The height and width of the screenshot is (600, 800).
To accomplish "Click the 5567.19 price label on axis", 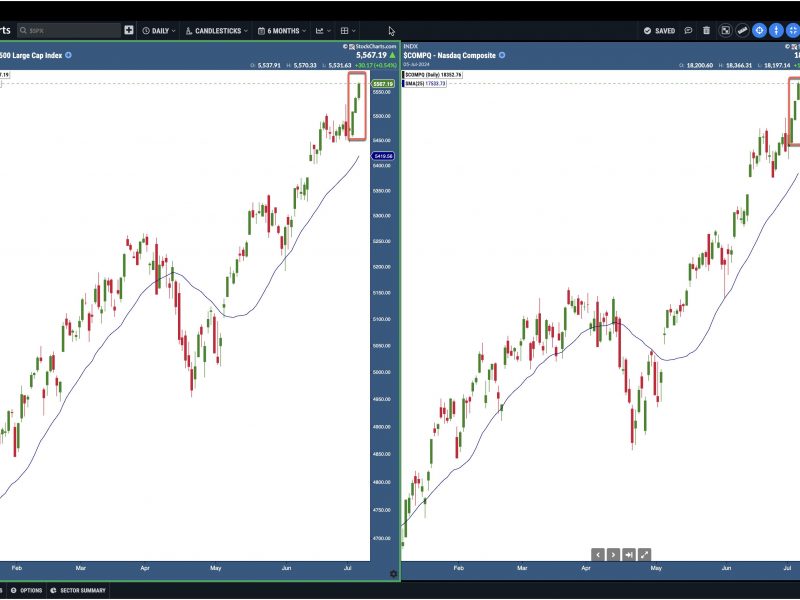I will click(383, 84).
